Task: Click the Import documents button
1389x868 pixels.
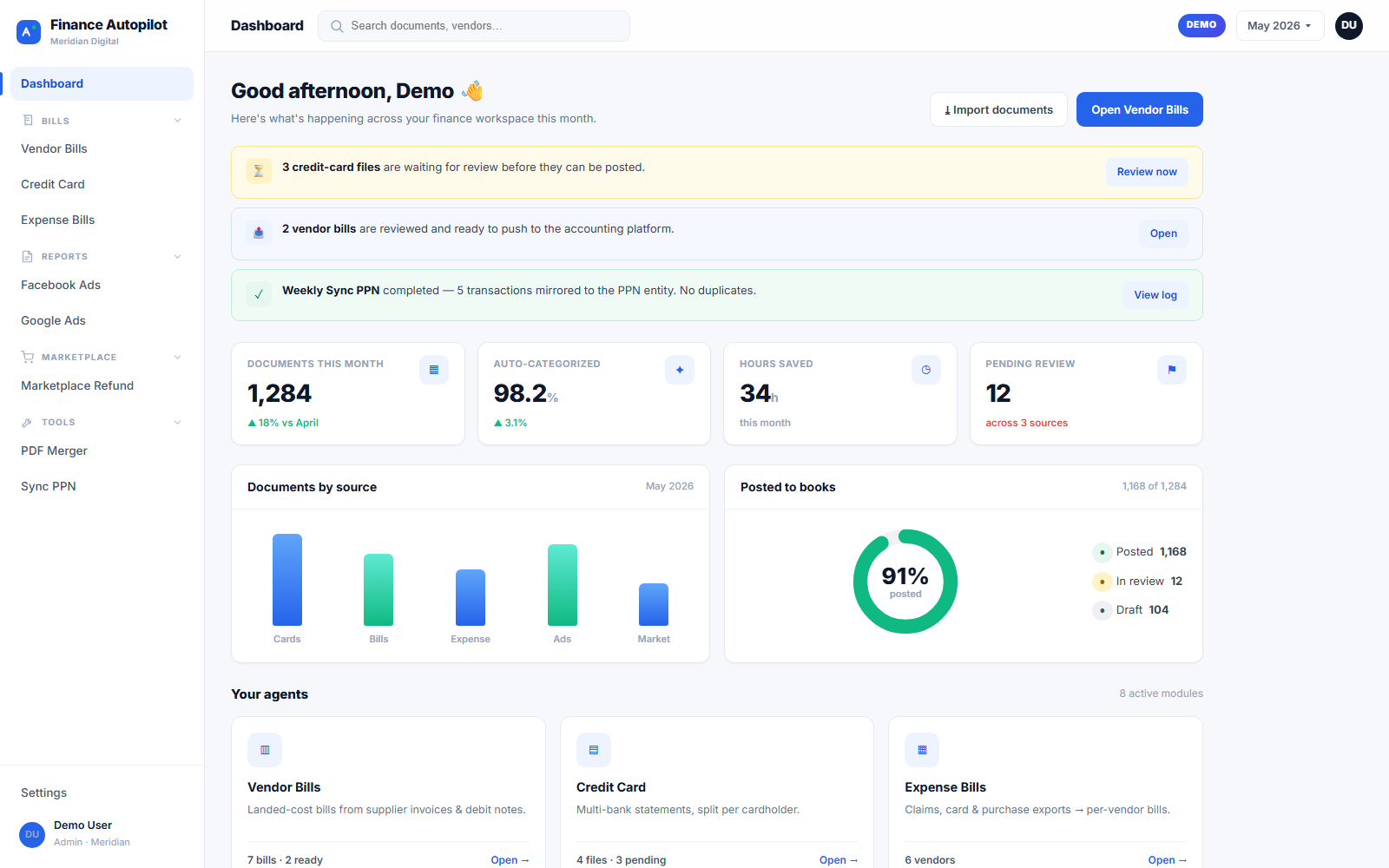Action: point(998,109)
